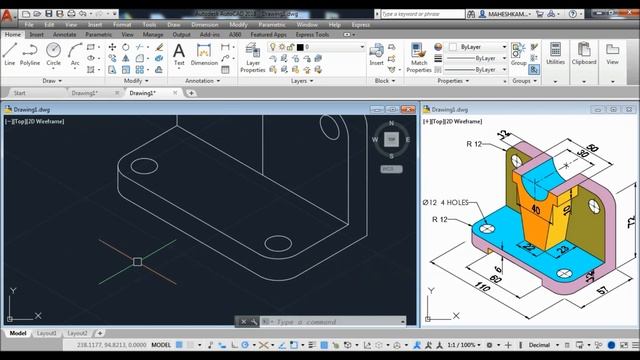640x360 pixels.
Task: Toggle the layer lock padlock icon
Action: click(290, 47)
